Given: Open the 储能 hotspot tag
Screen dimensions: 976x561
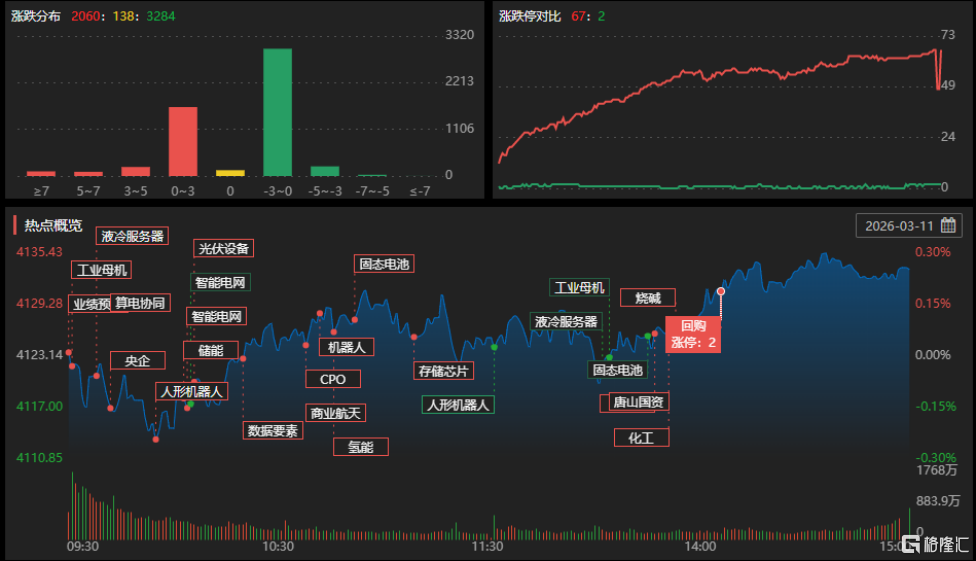Looking at the screenshot, I should [x=210, y=350].
